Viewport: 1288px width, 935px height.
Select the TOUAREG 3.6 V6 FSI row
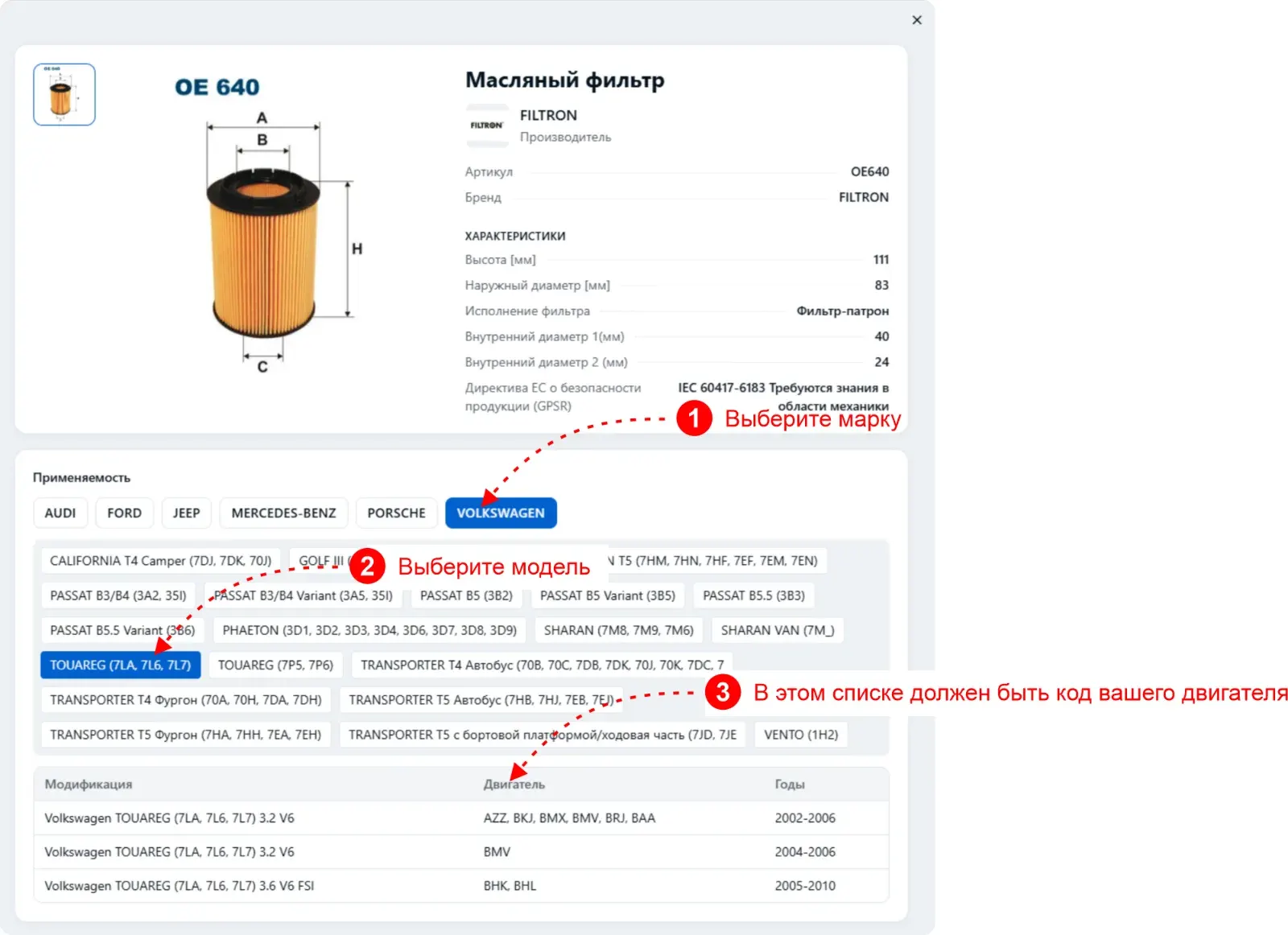[x=461, y=886]
